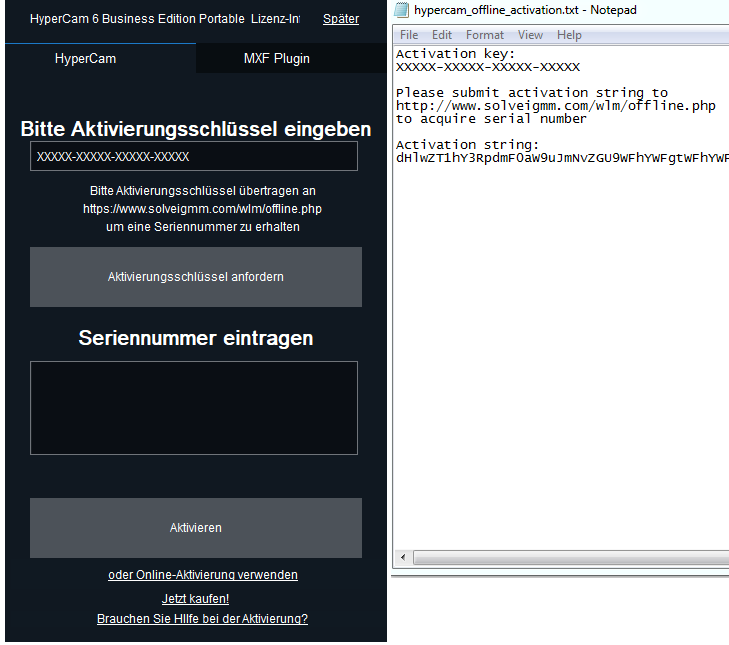729x645 pixels.
Task: Open Notepad File menu
Action: click(409, 35)
